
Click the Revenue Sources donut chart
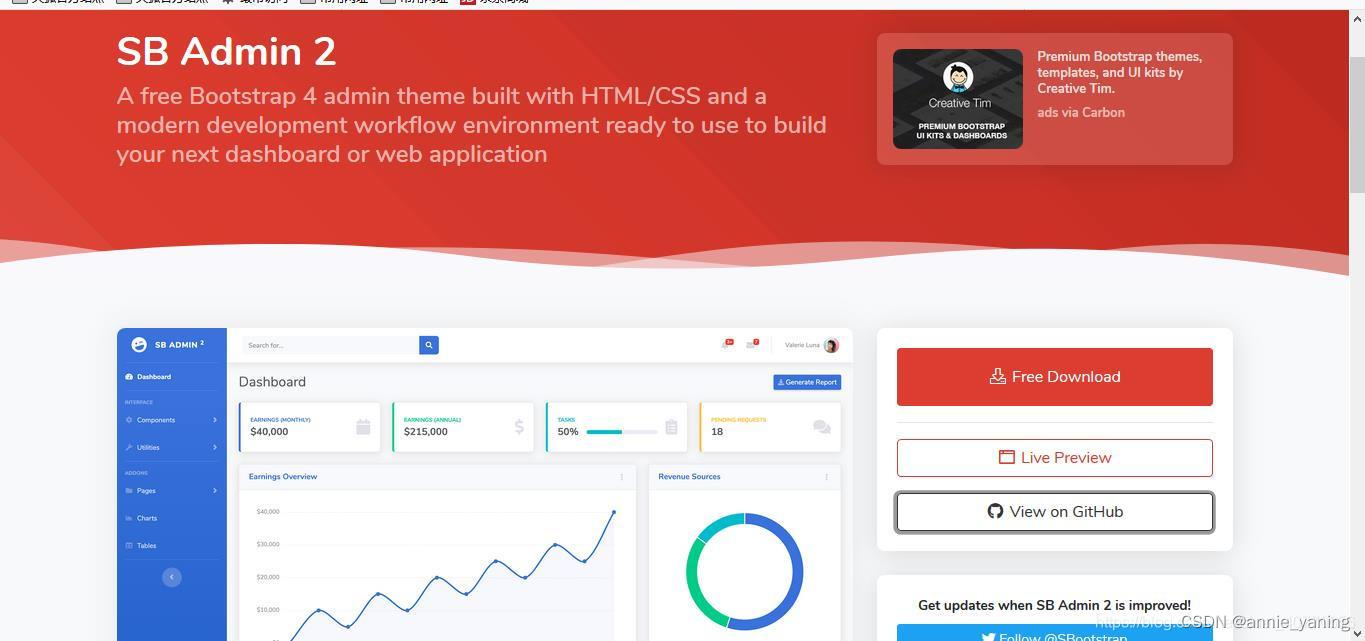pyautogui.click(x=745, y=572)
